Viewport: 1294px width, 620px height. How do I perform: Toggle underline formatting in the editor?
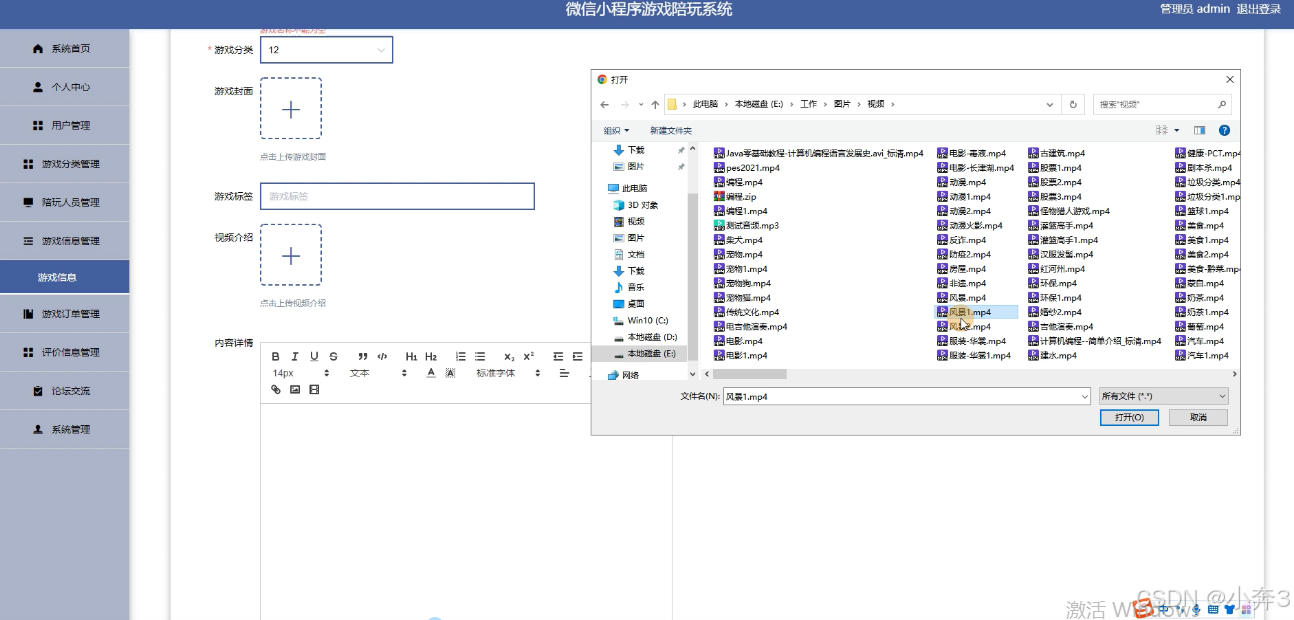pyautogui.click(x=314, y=357)
